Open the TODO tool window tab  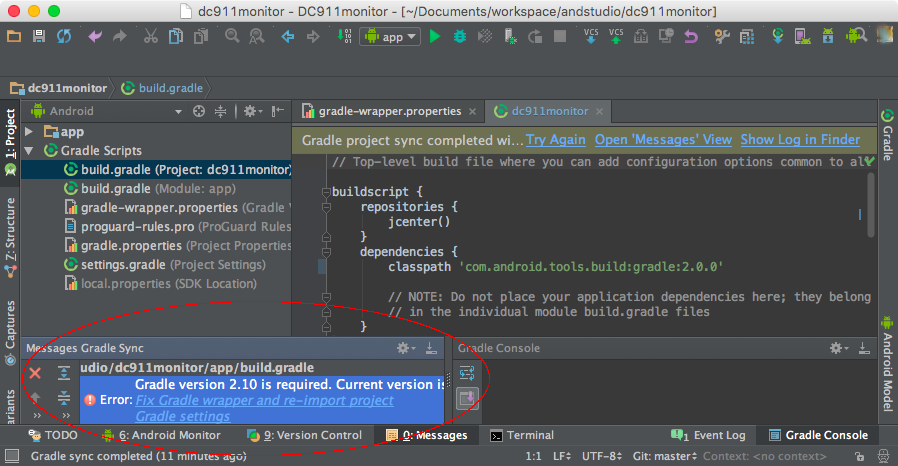pos(53,435)
